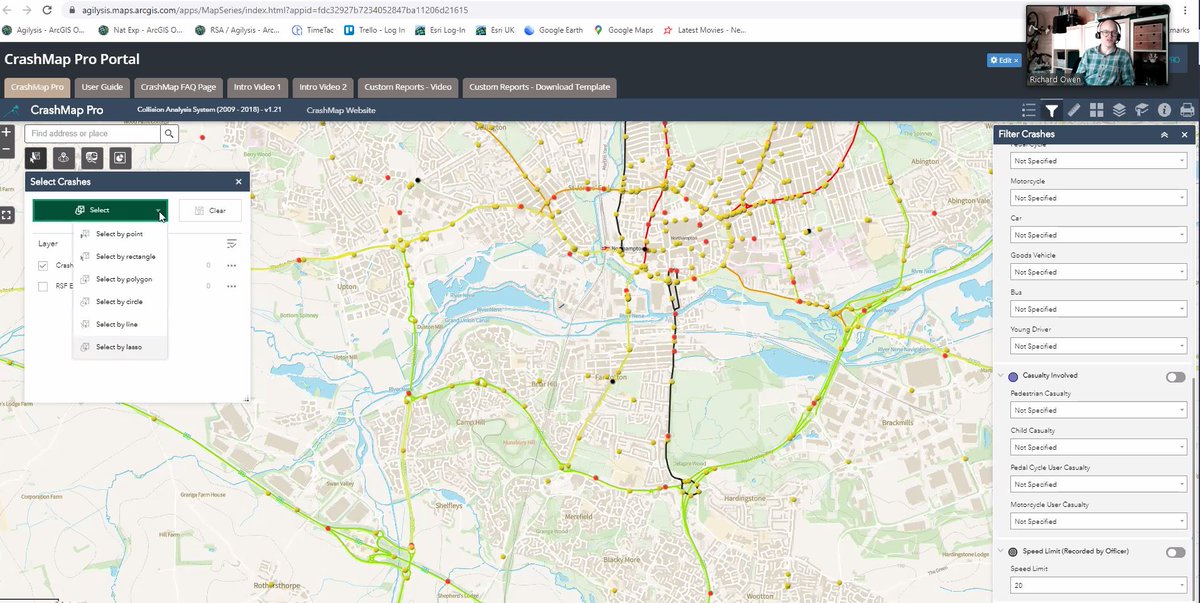This screenshot has width=1200, height=603.
Task: Choose Select by rectangle
Action: click(120, 256)
